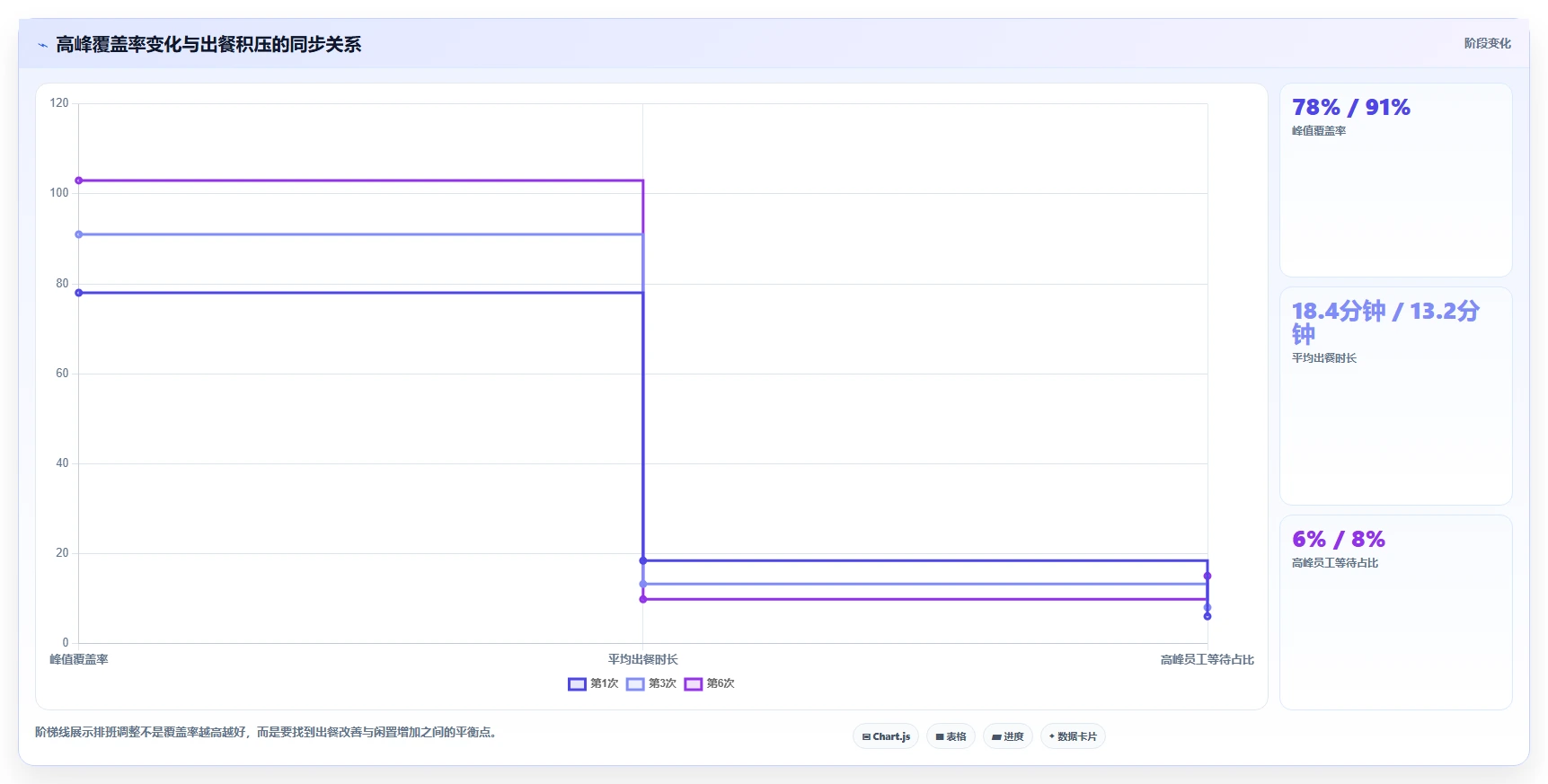
Task: Click the 第1次 data point at 78
Action: [79, 293]
